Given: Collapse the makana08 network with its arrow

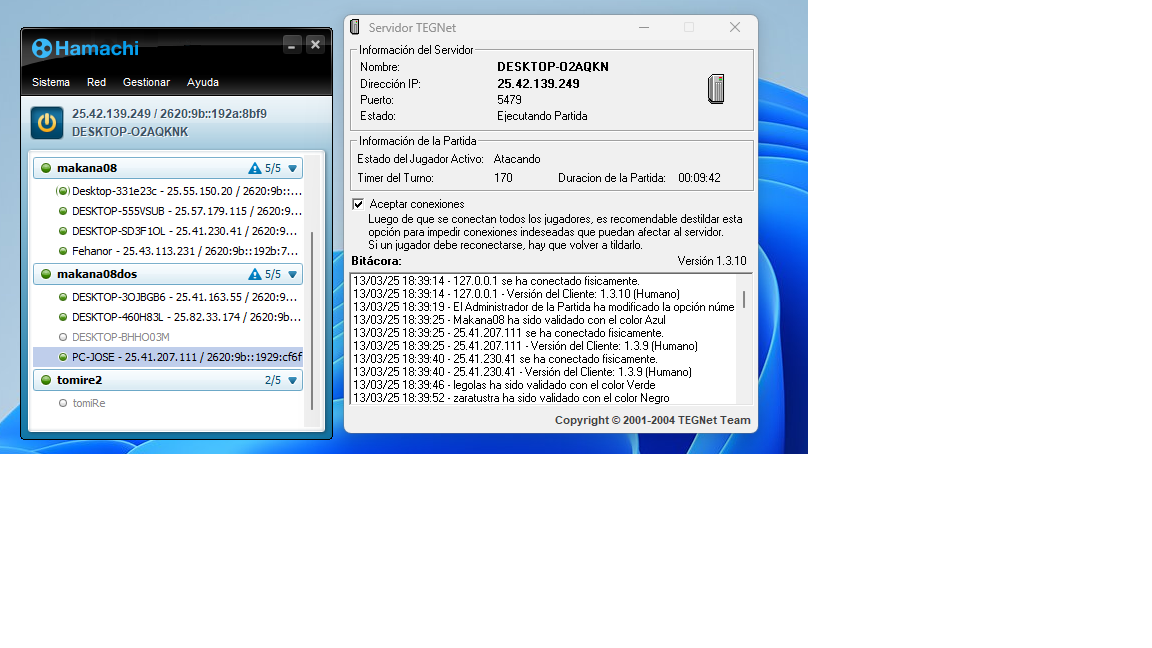Looking at the screenshot, I should click(292, 169).
